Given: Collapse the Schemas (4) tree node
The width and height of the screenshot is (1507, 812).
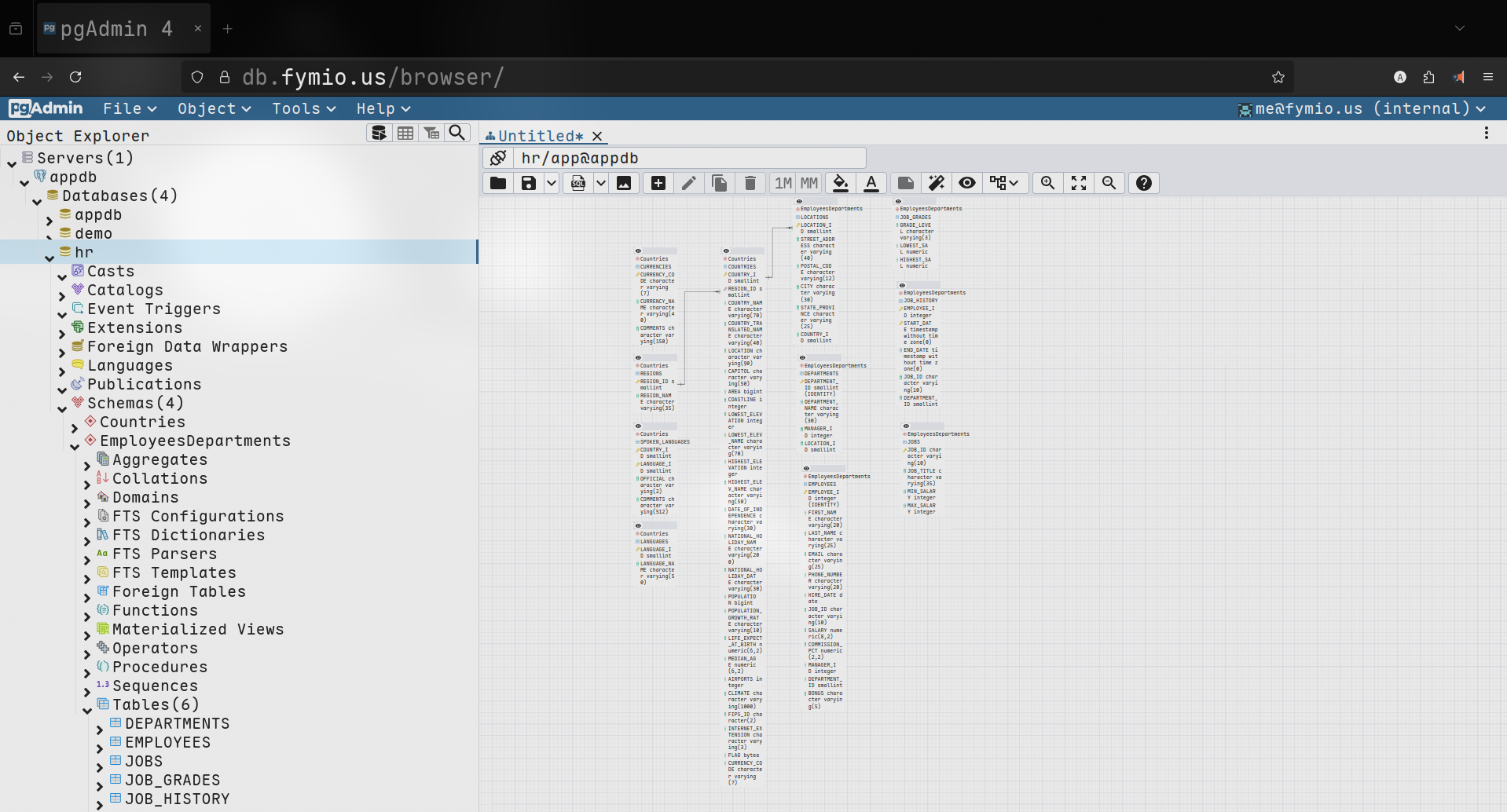Looking at the screenshot, I should point(62,408).
